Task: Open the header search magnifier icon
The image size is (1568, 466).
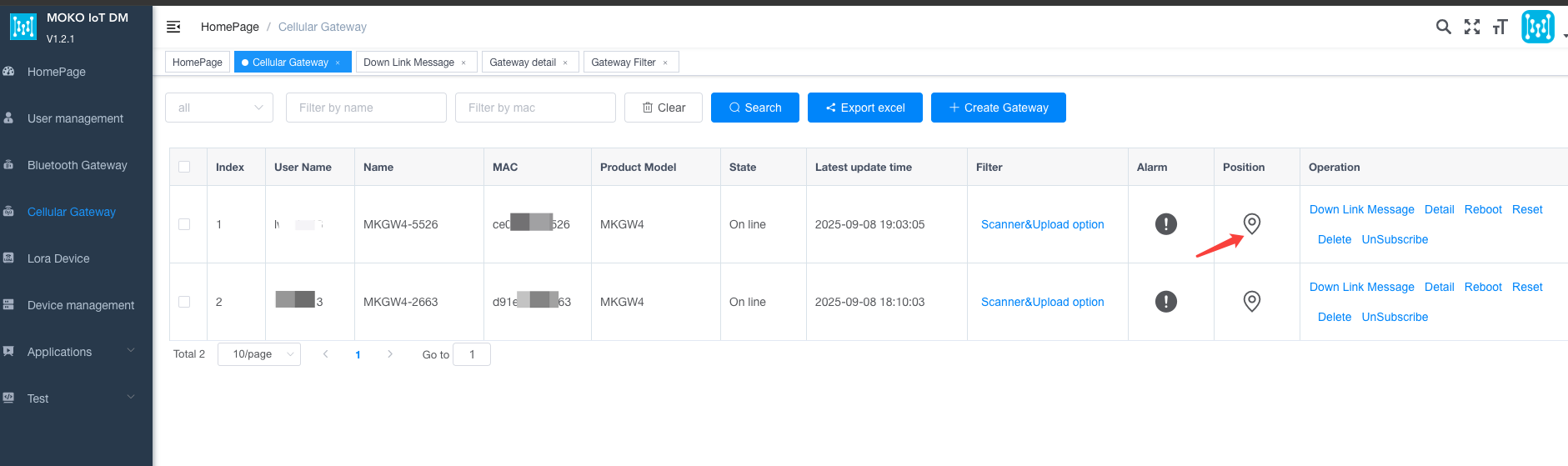Action: 1443,27
